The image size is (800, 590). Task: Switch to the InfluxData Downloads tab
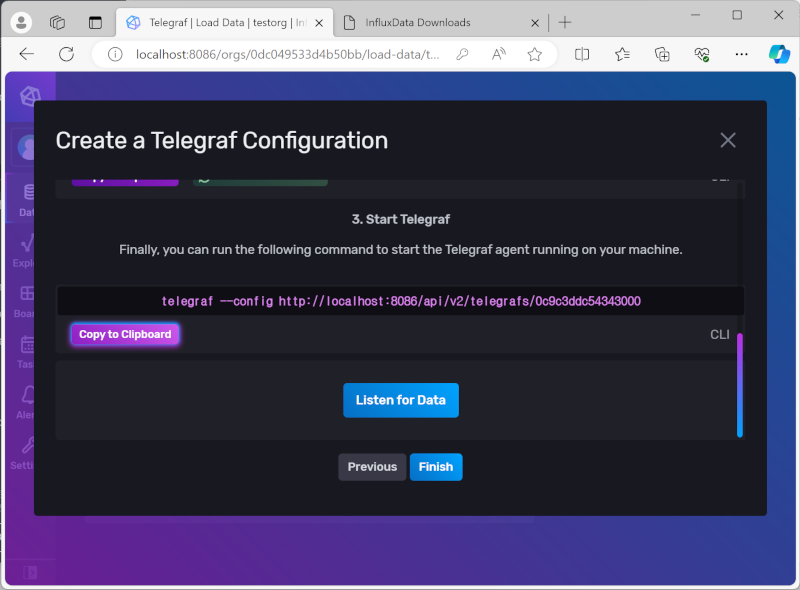tap(434, 22)
